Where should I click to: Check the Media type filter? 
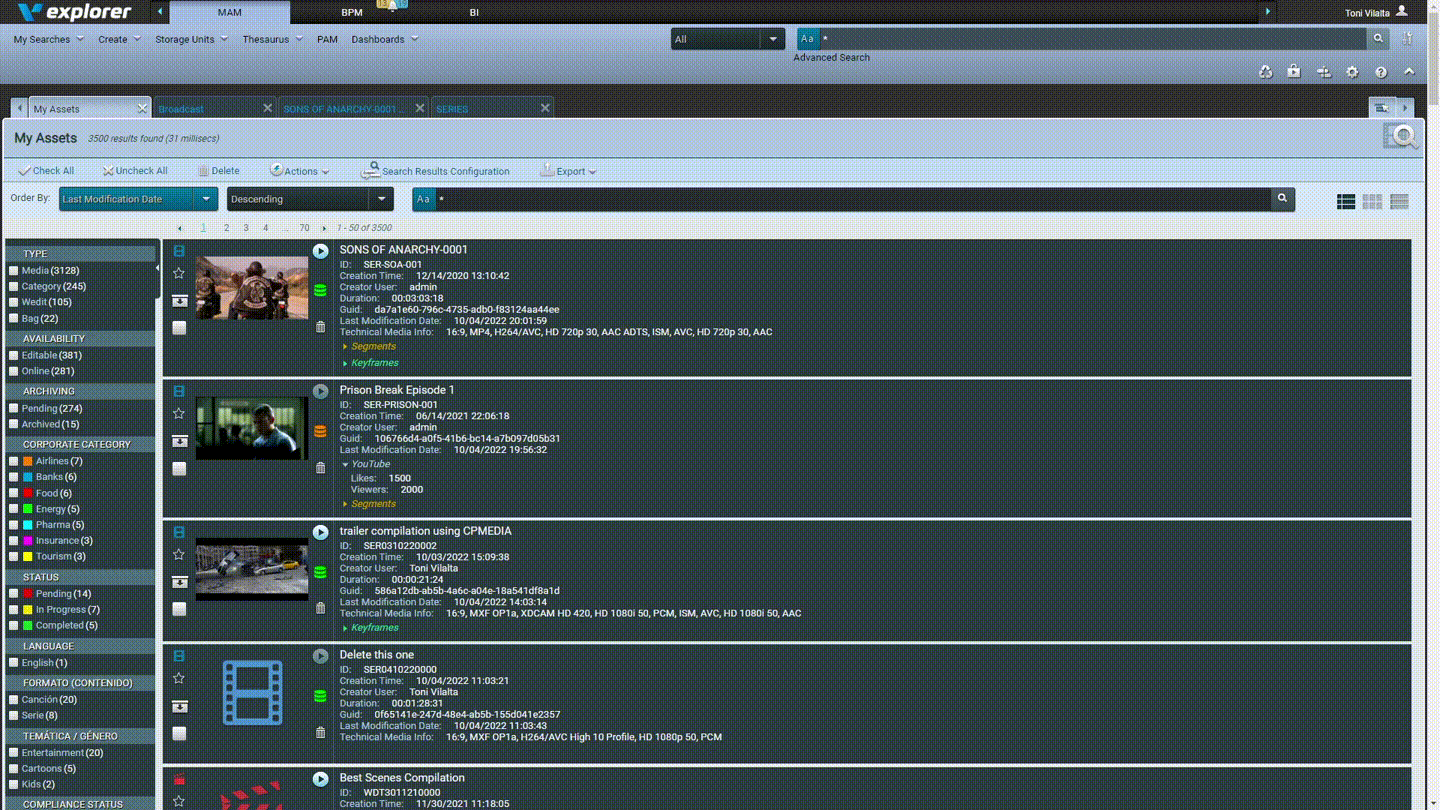[x=14, y=270]
